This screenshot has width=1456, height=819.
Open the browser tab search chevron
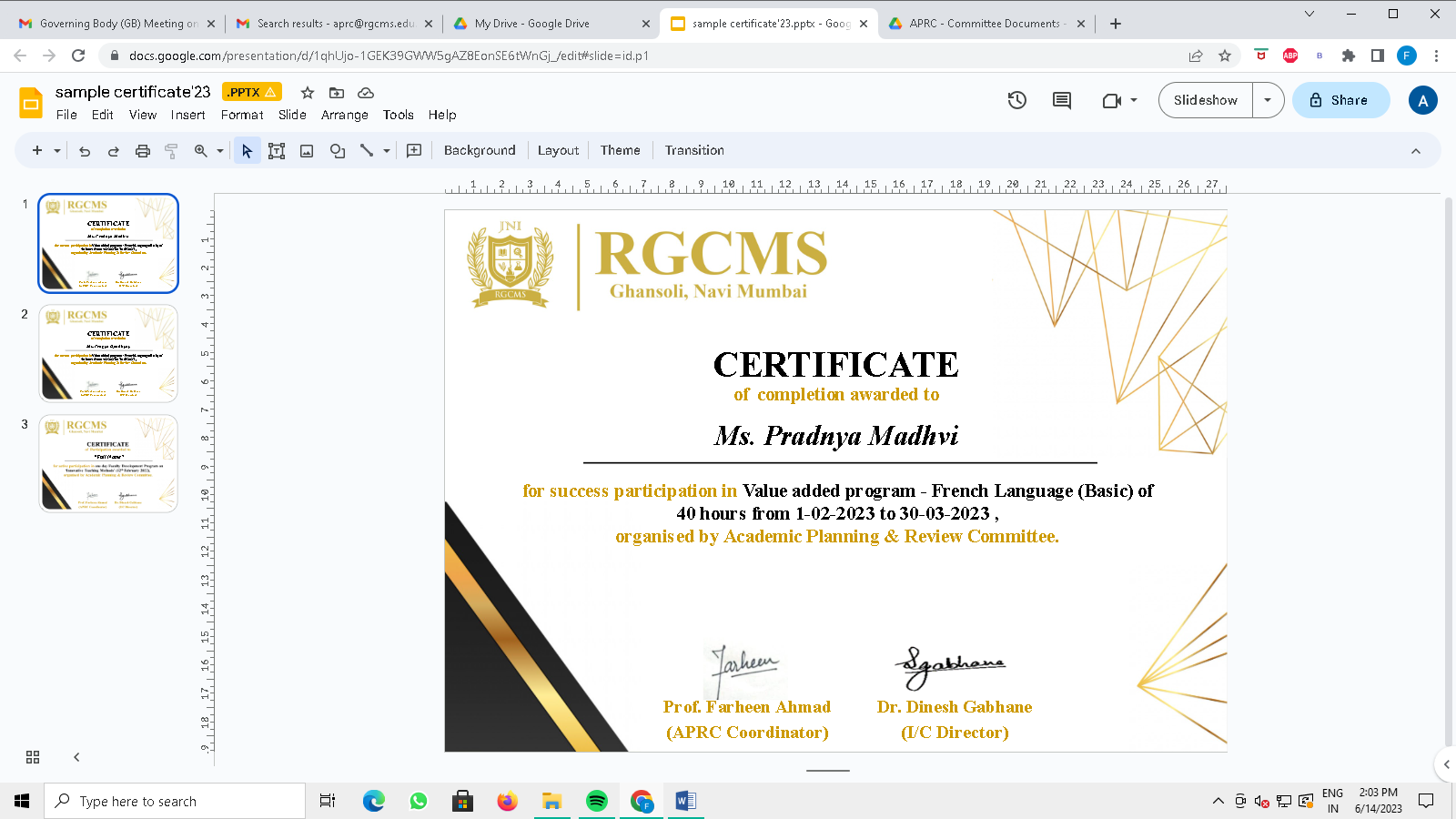(x=1309, y=14)
